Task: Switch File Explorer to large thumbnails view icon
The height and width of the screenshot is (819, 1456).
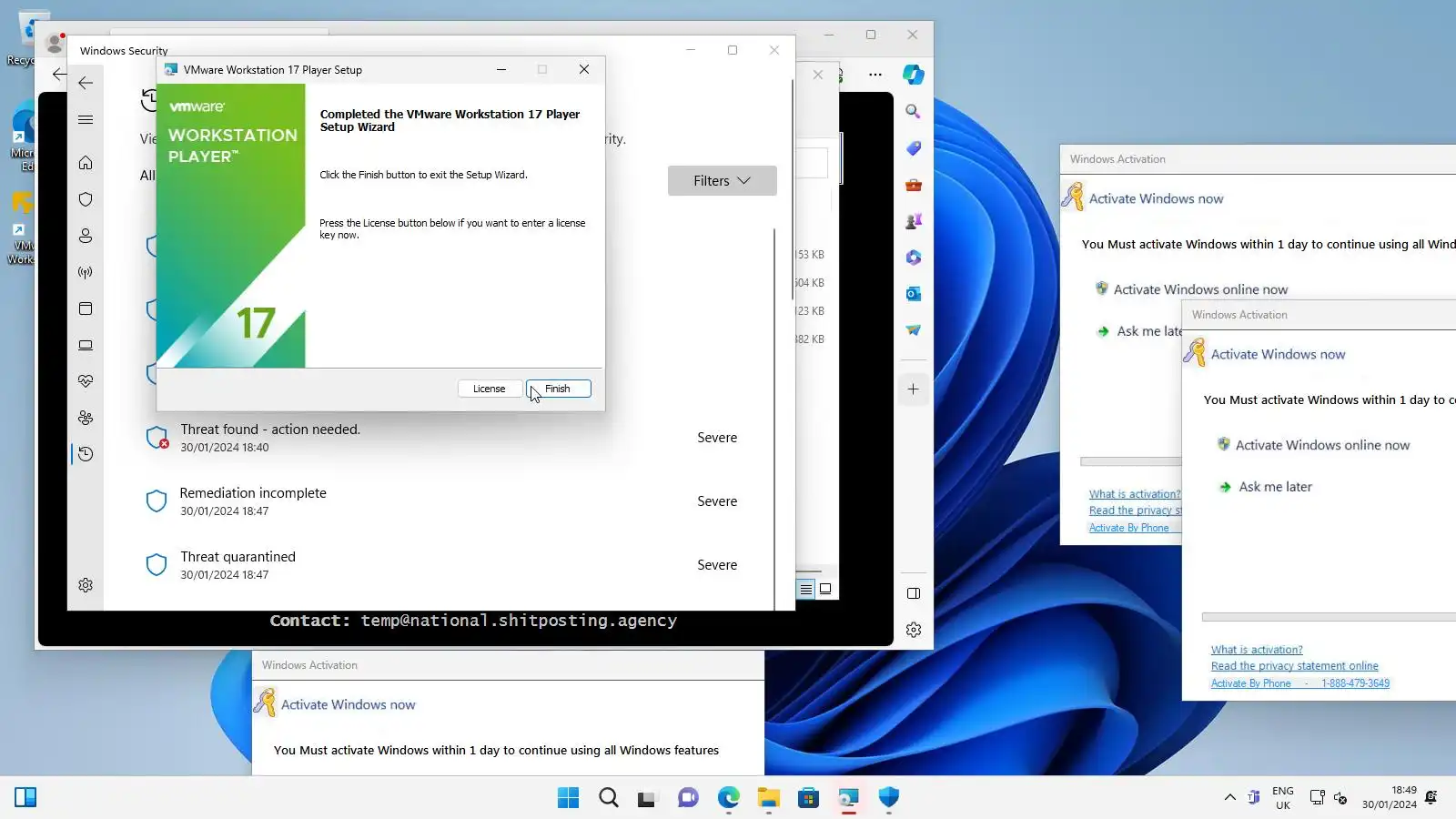Action: pos(825,590)
